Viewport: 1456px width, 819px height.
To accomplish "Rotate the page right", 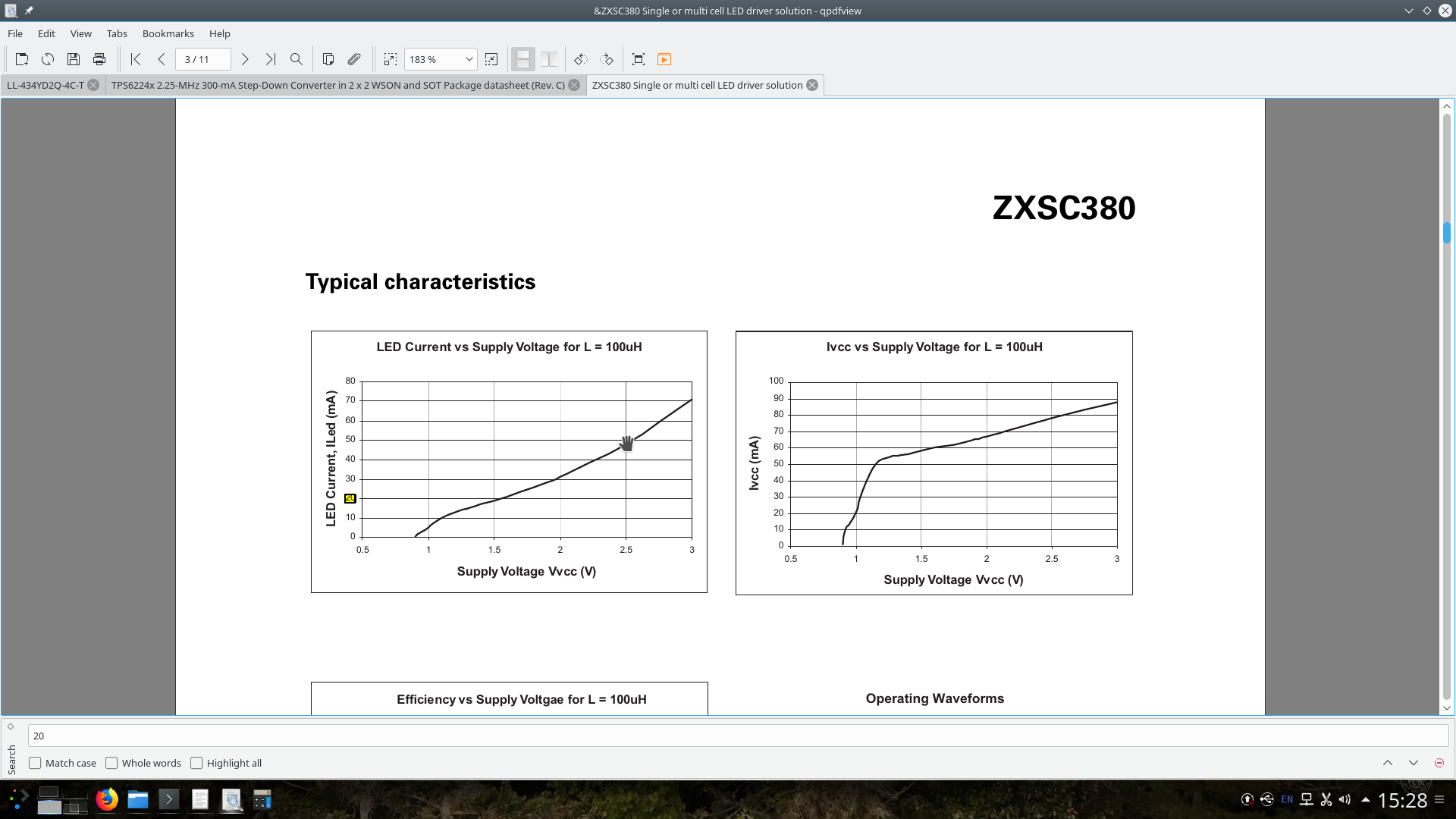I will click(x=607, y=59).
